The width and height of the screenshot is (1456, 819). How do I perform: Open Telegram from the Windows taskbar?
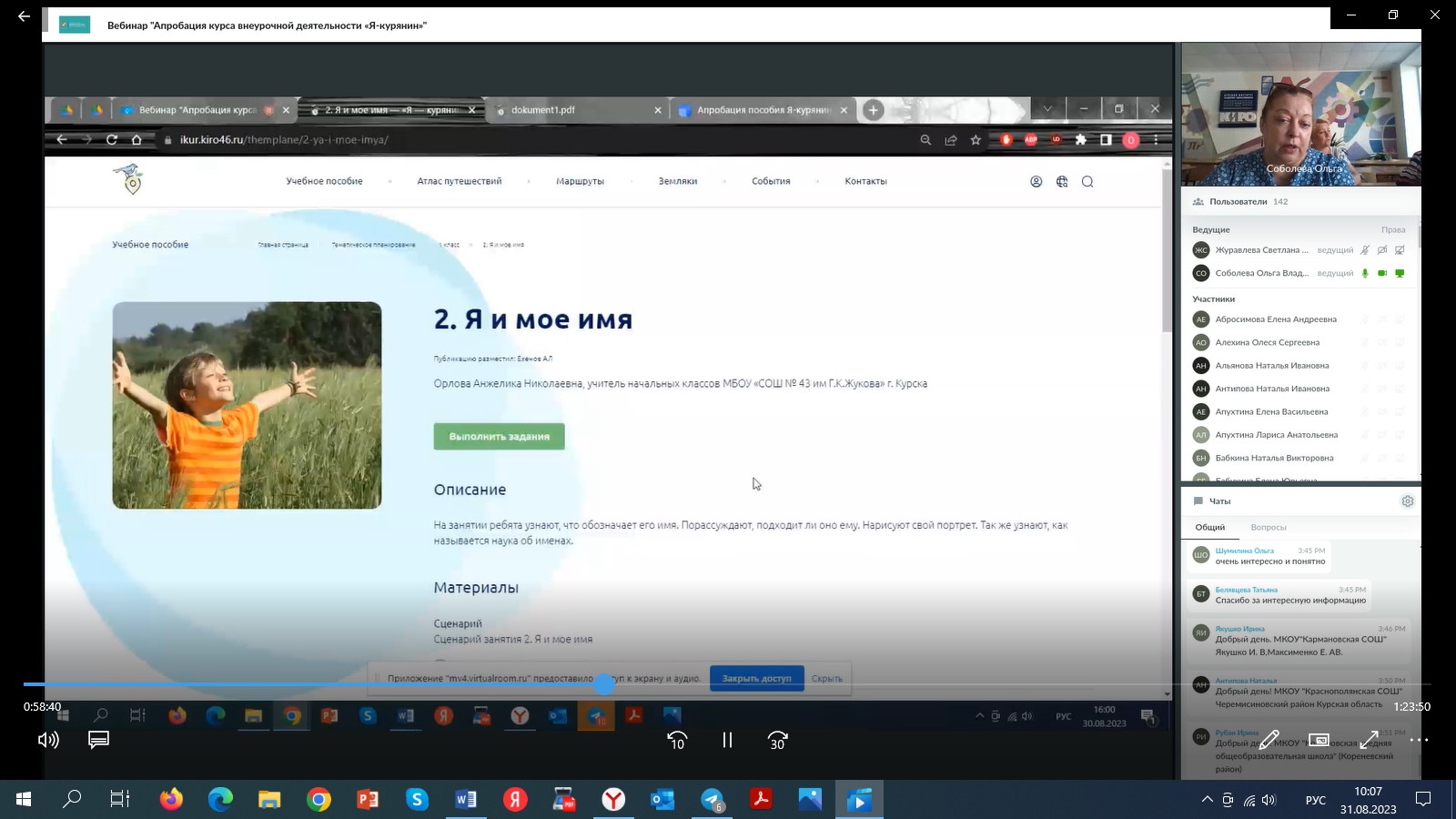712,799
